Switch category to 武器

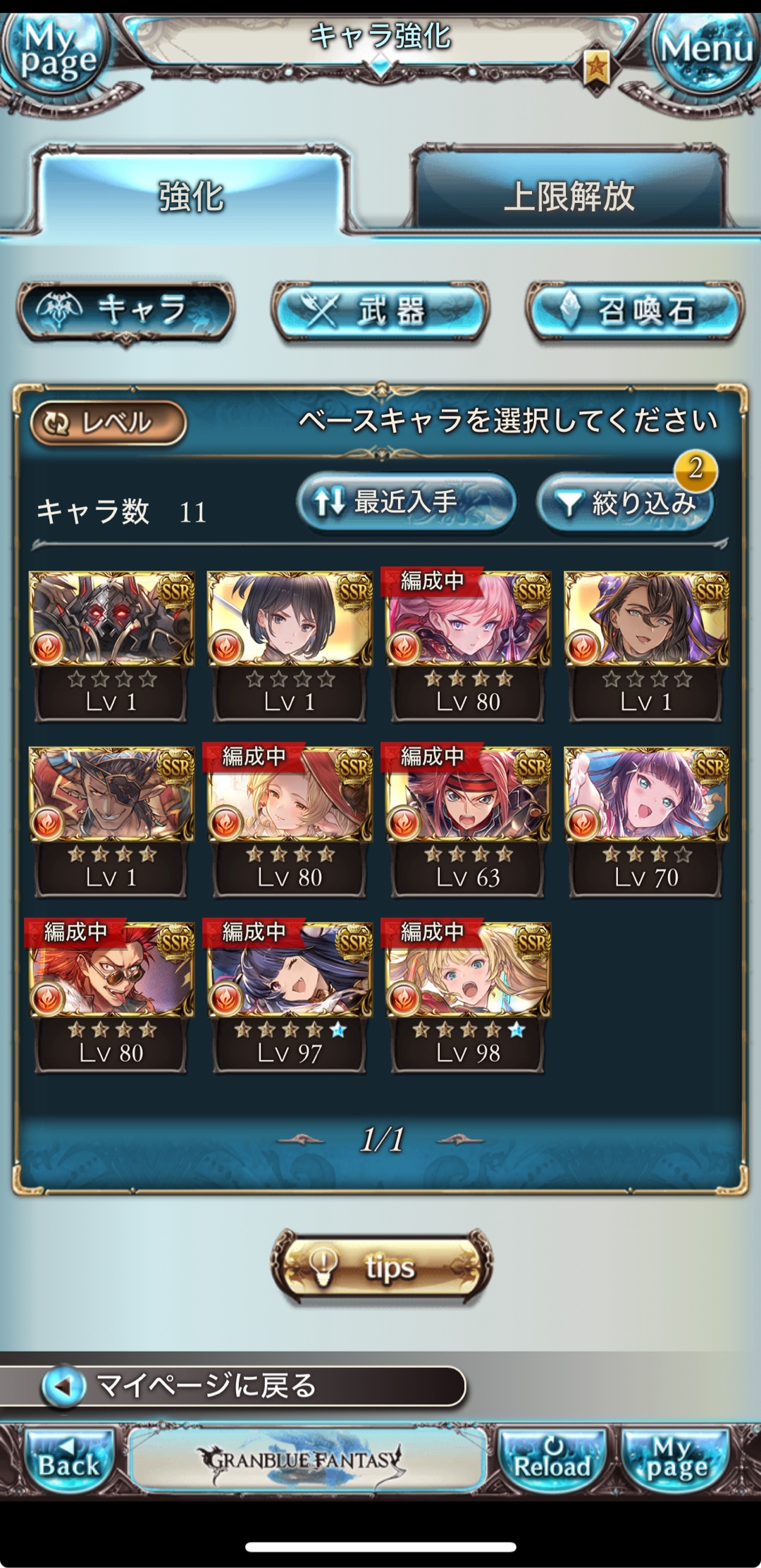pos(380,311)
